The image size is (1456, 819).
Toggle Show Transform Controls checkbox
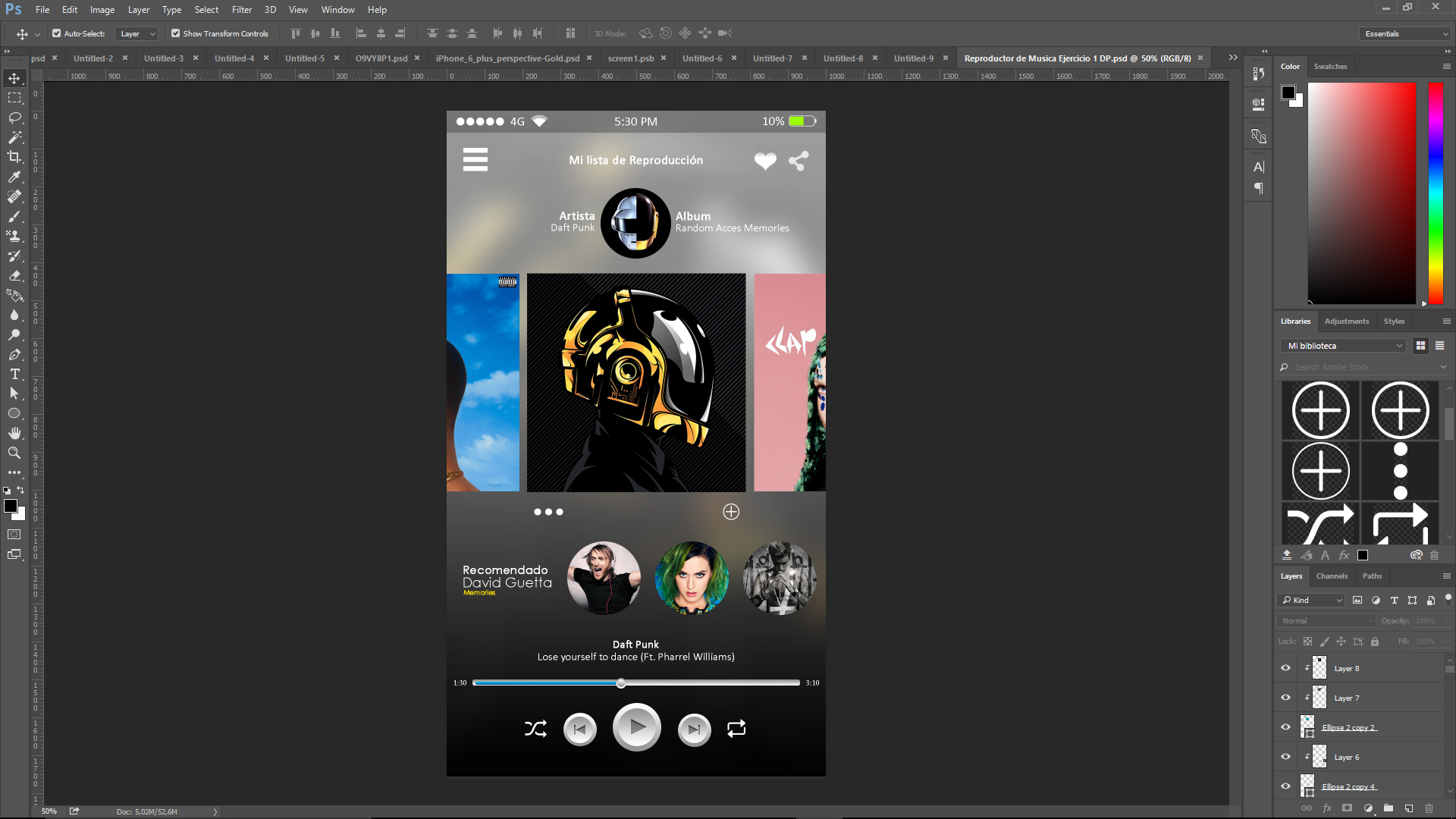176,33
